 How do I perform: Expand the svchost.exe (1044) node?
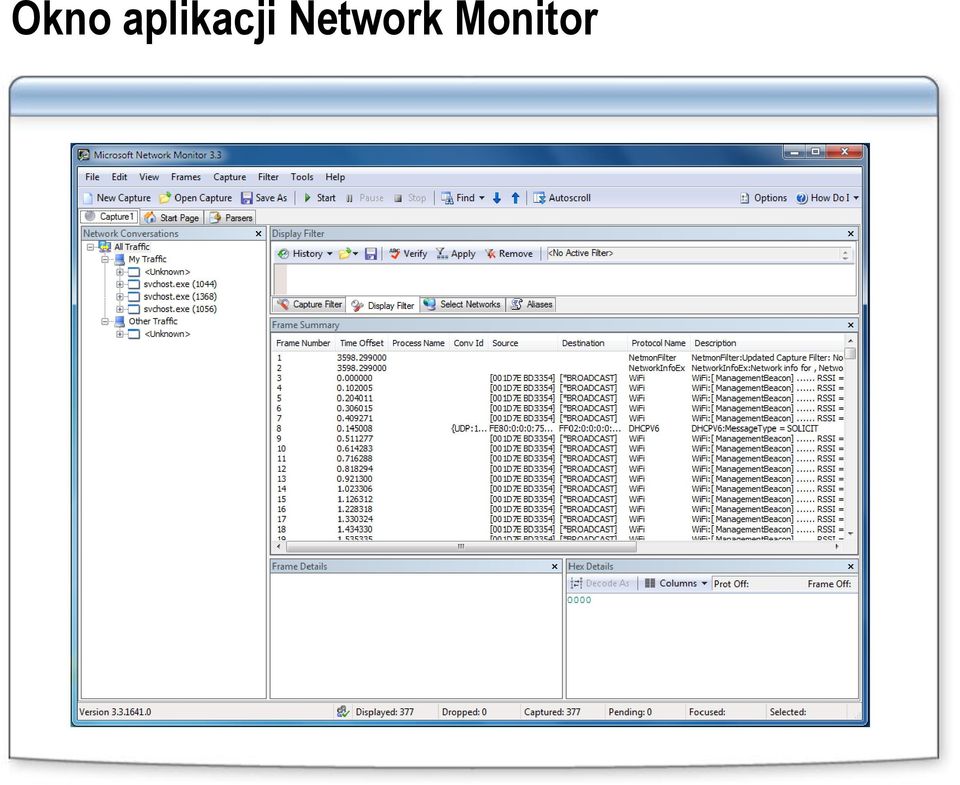(120, 284)
